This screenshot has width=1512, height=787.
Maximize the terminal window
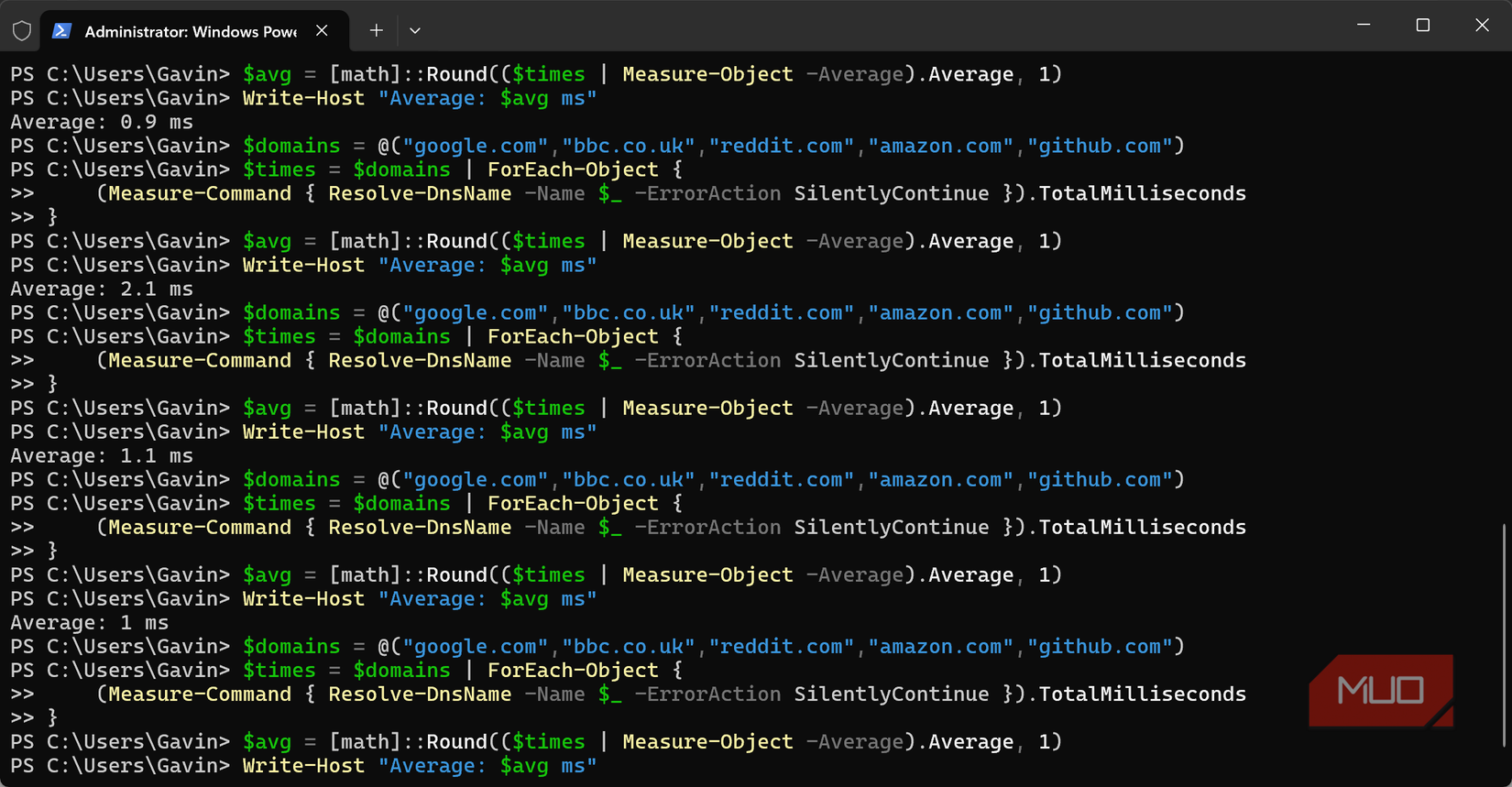(1423, 25)
